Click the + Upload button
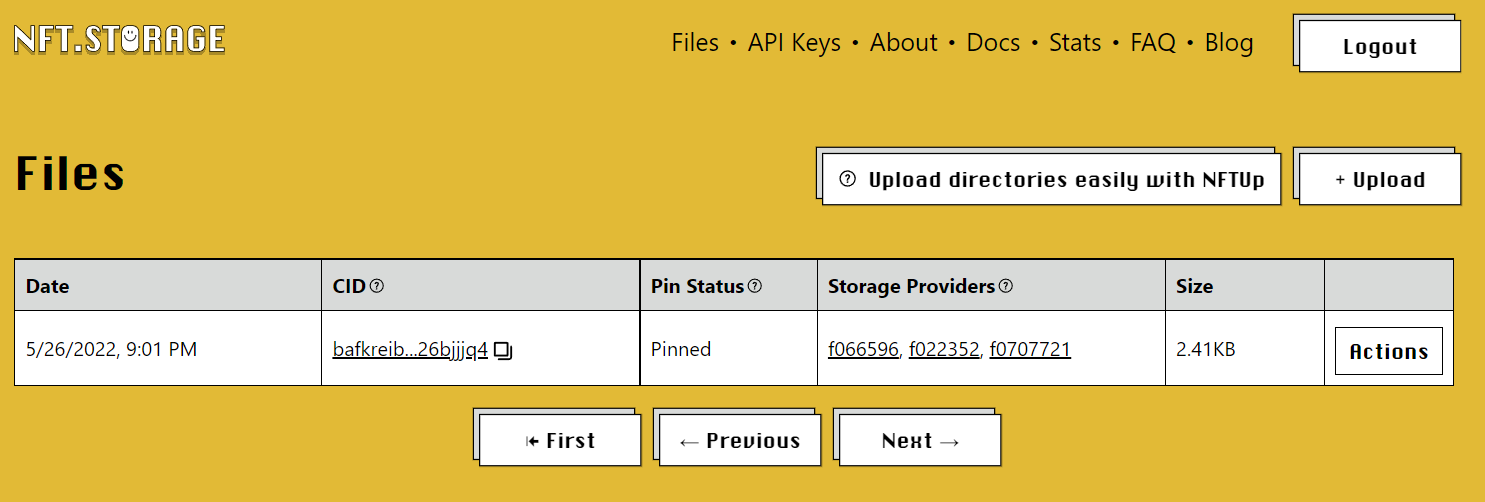The image size is (1485, 502). [1380, 180]
